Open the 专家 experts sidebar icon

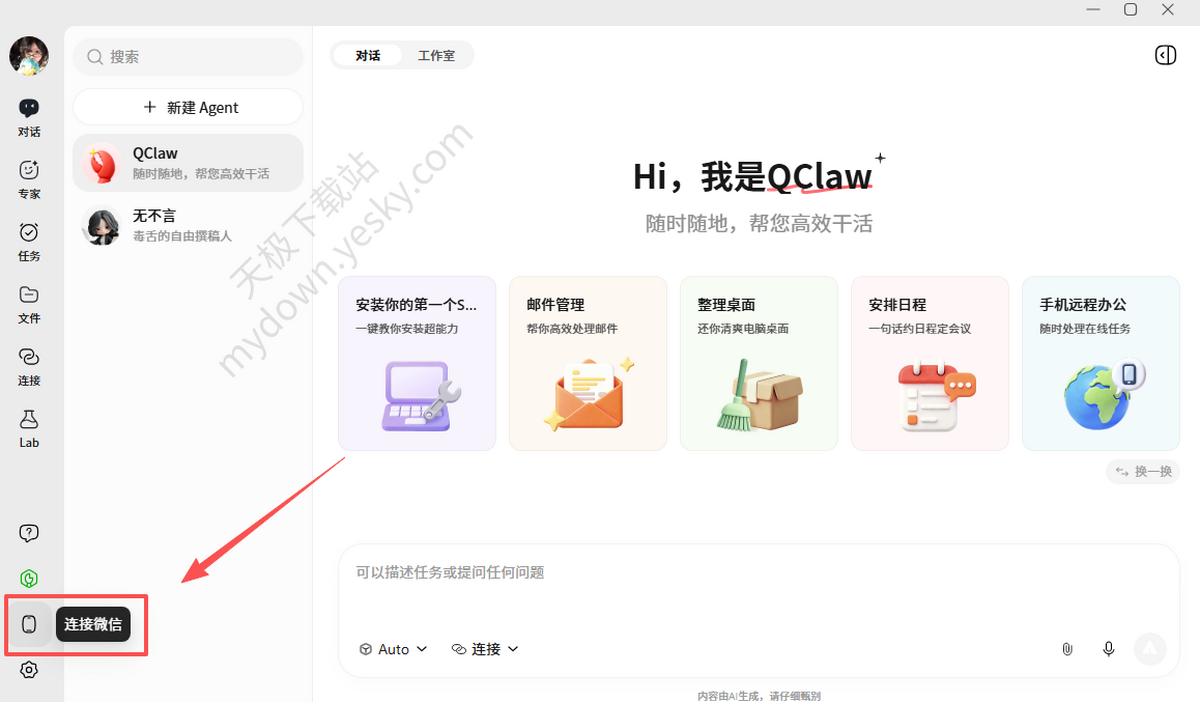(x=29, y=170)
